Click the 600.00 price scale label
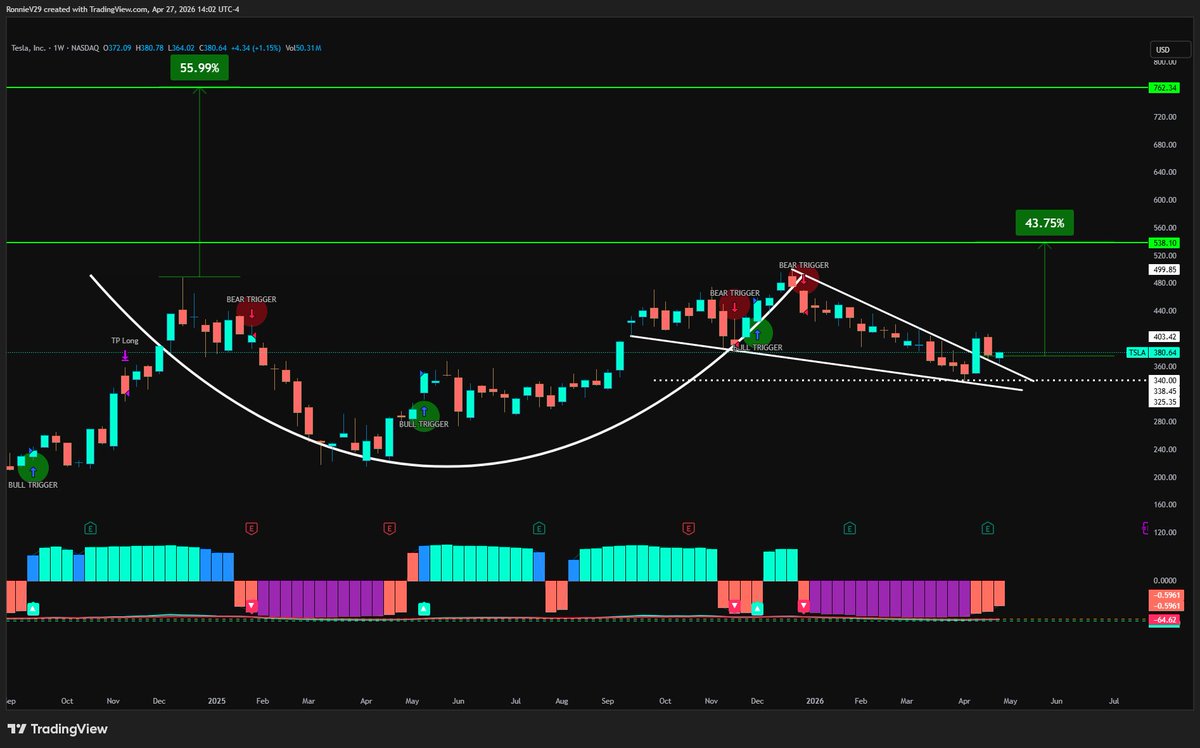 click(1164, 200)
